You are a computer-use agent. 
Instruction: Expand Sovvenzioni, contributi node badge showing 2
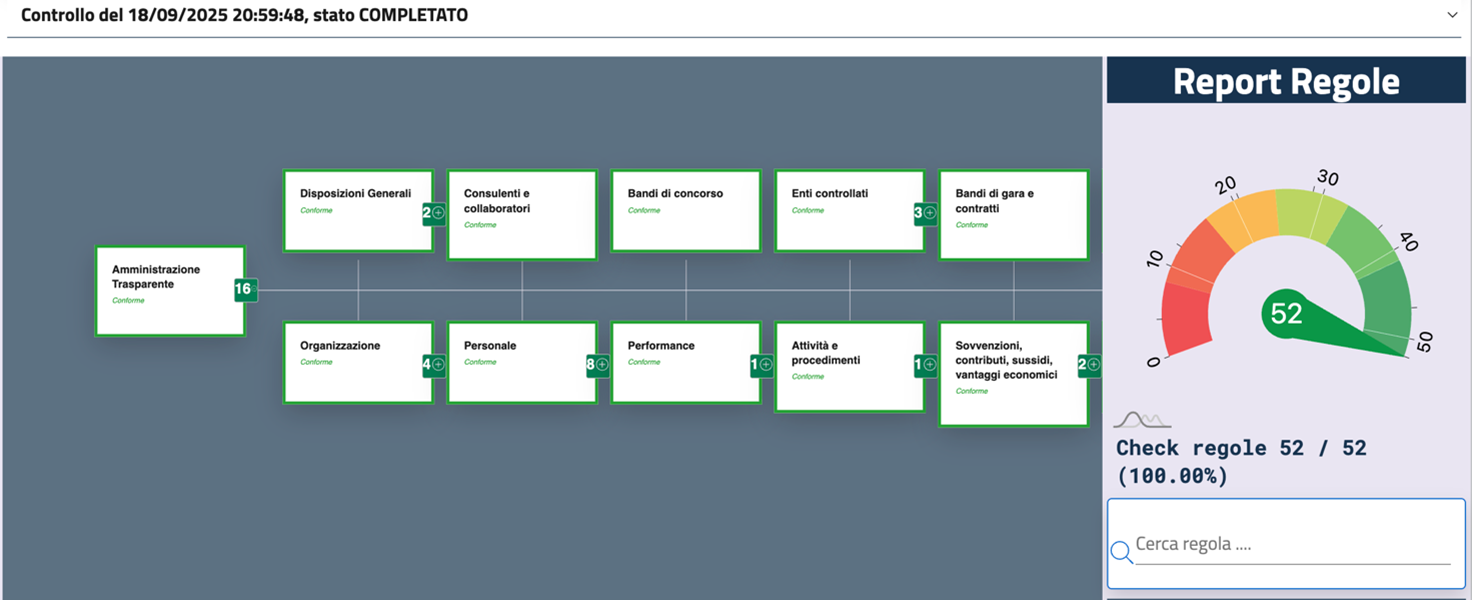1089,365
